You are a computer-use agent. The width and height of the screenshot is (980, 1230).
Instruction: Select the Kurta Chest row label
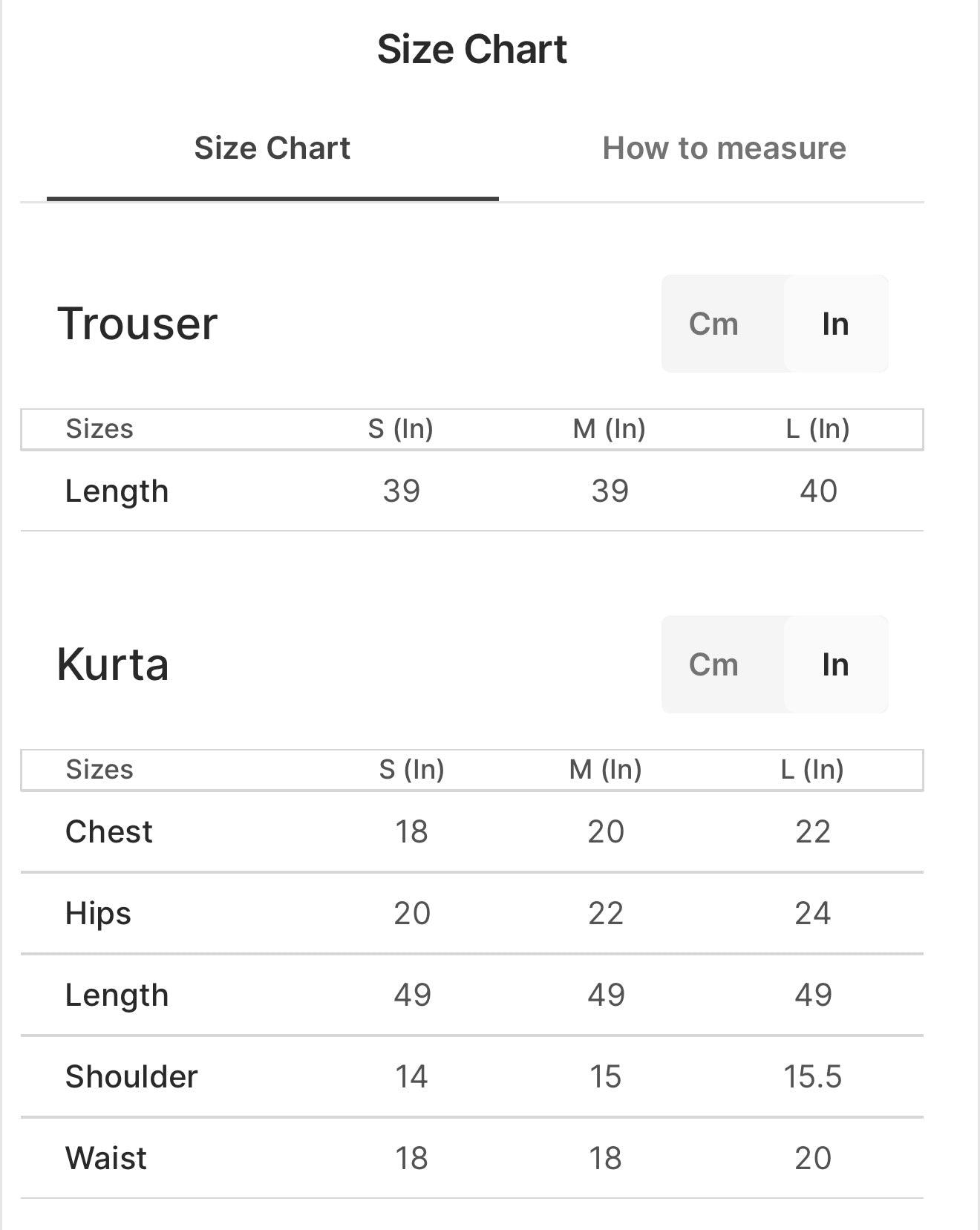pos(108,831)
